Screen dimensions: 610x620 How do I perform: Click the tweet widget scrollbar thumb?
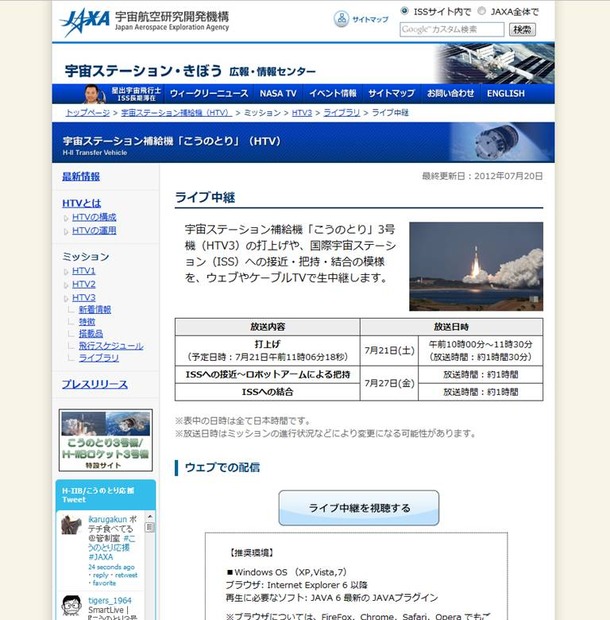(149, 527)
